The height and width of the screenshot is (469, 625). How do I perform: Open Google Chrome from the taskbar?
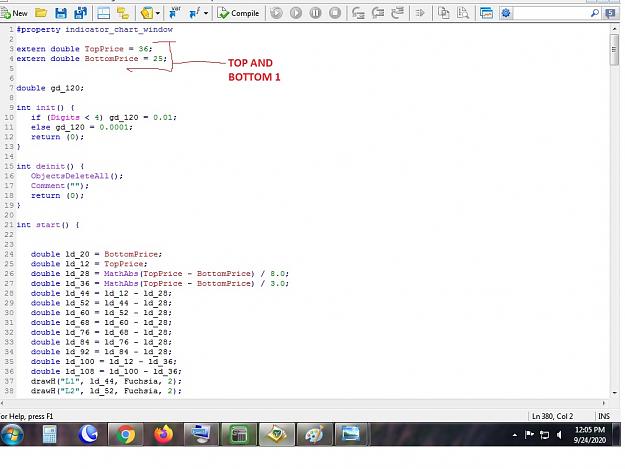click(126, 434)
